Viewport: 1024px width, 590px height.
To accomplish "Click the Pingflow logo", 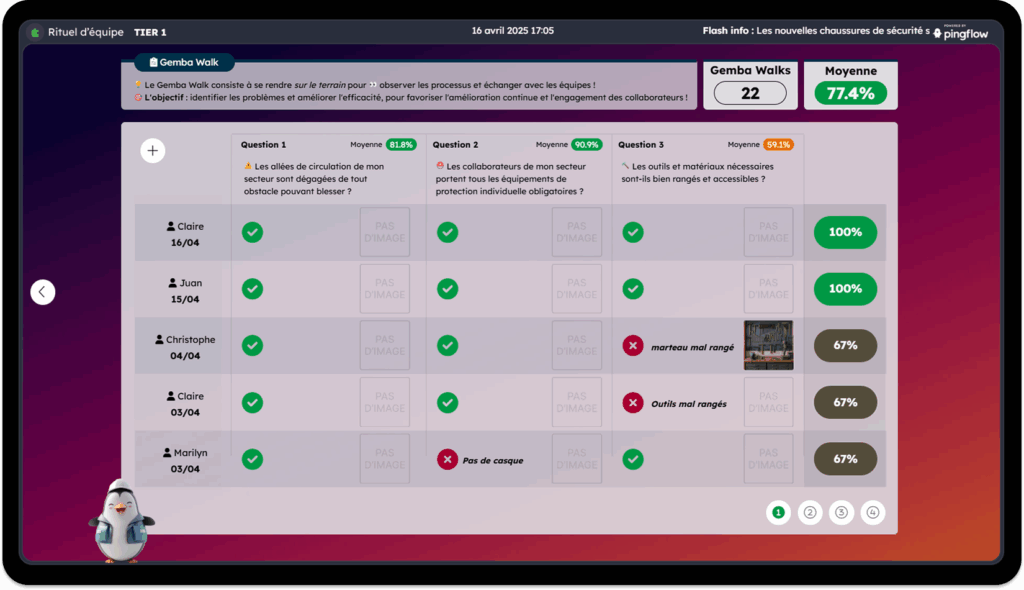I will pyautogui.click(x=960, y=33).
